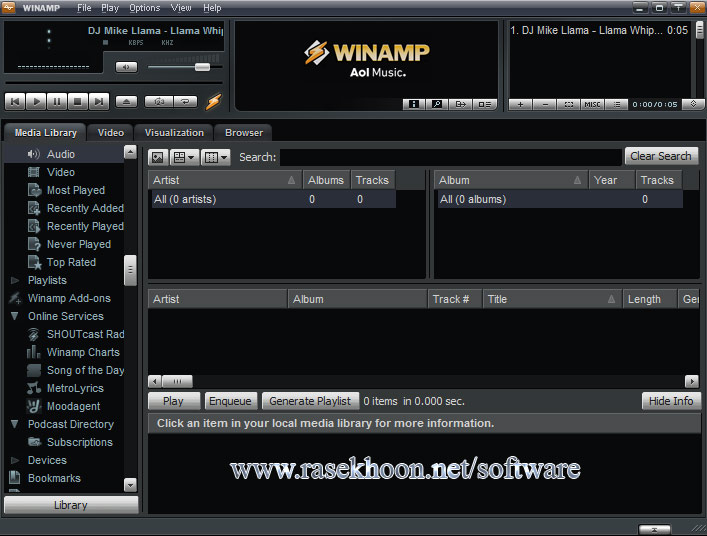Collapse the Online Services tree node
Screen dimensions: 707x536
coord(15,316)
